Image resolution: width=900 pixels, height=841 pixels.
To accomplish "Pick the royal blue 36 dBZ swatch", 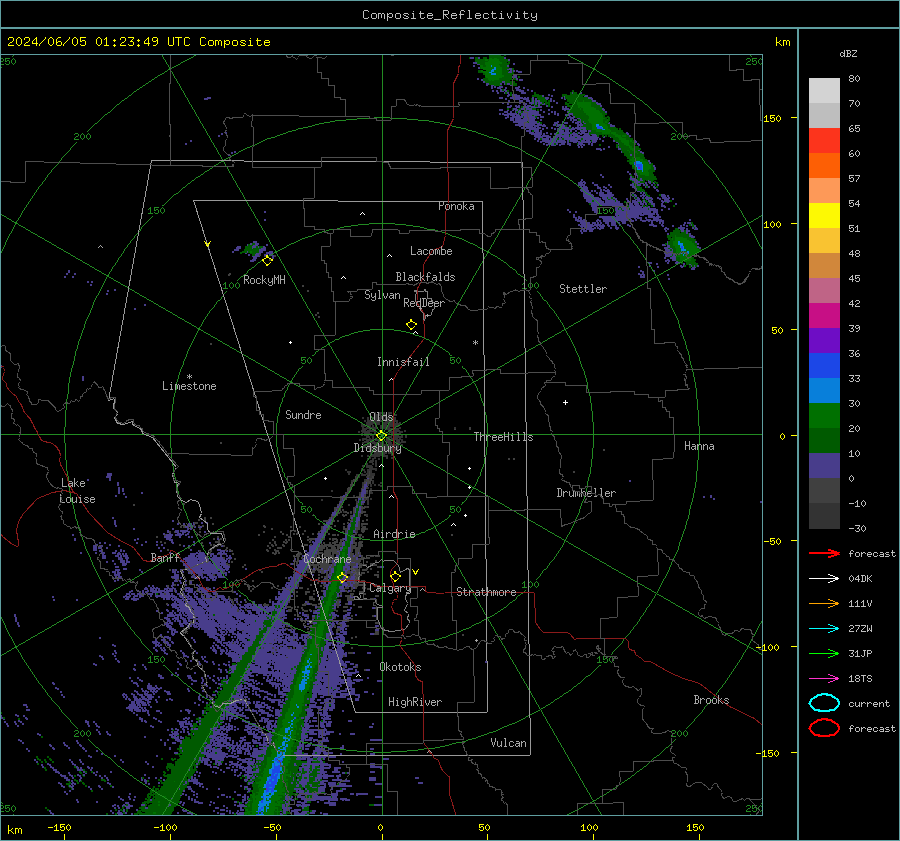I will tap(824, 365).
